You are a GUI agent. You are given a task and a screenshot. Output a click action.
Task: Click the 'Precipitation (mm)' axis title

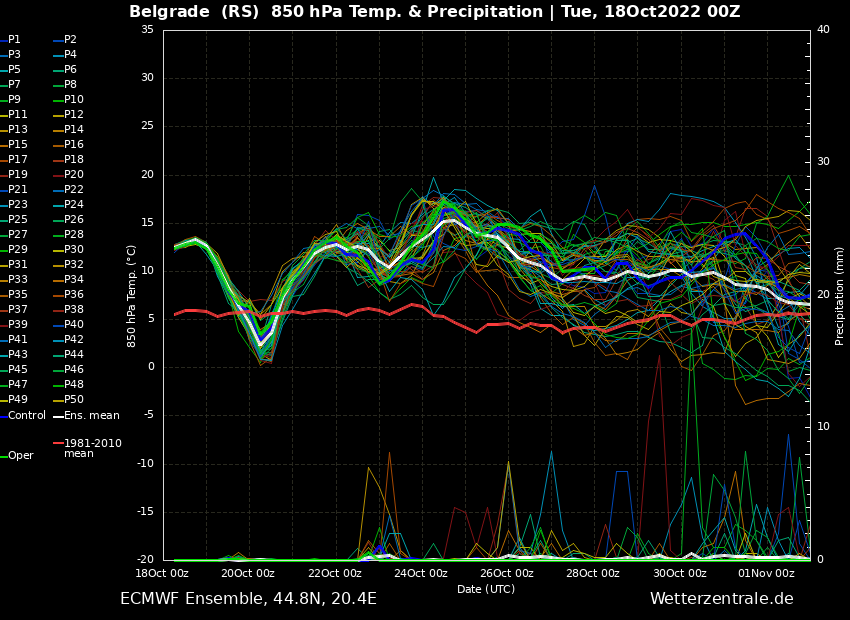coord(839,296)
